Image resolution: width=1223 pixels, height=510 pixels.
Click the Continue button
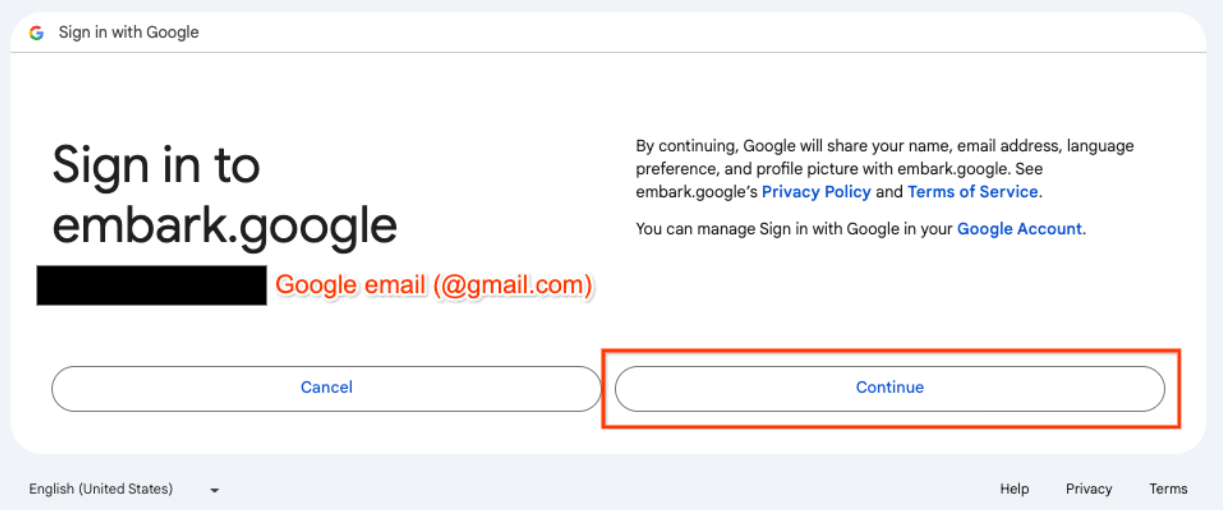click(890, 388)
